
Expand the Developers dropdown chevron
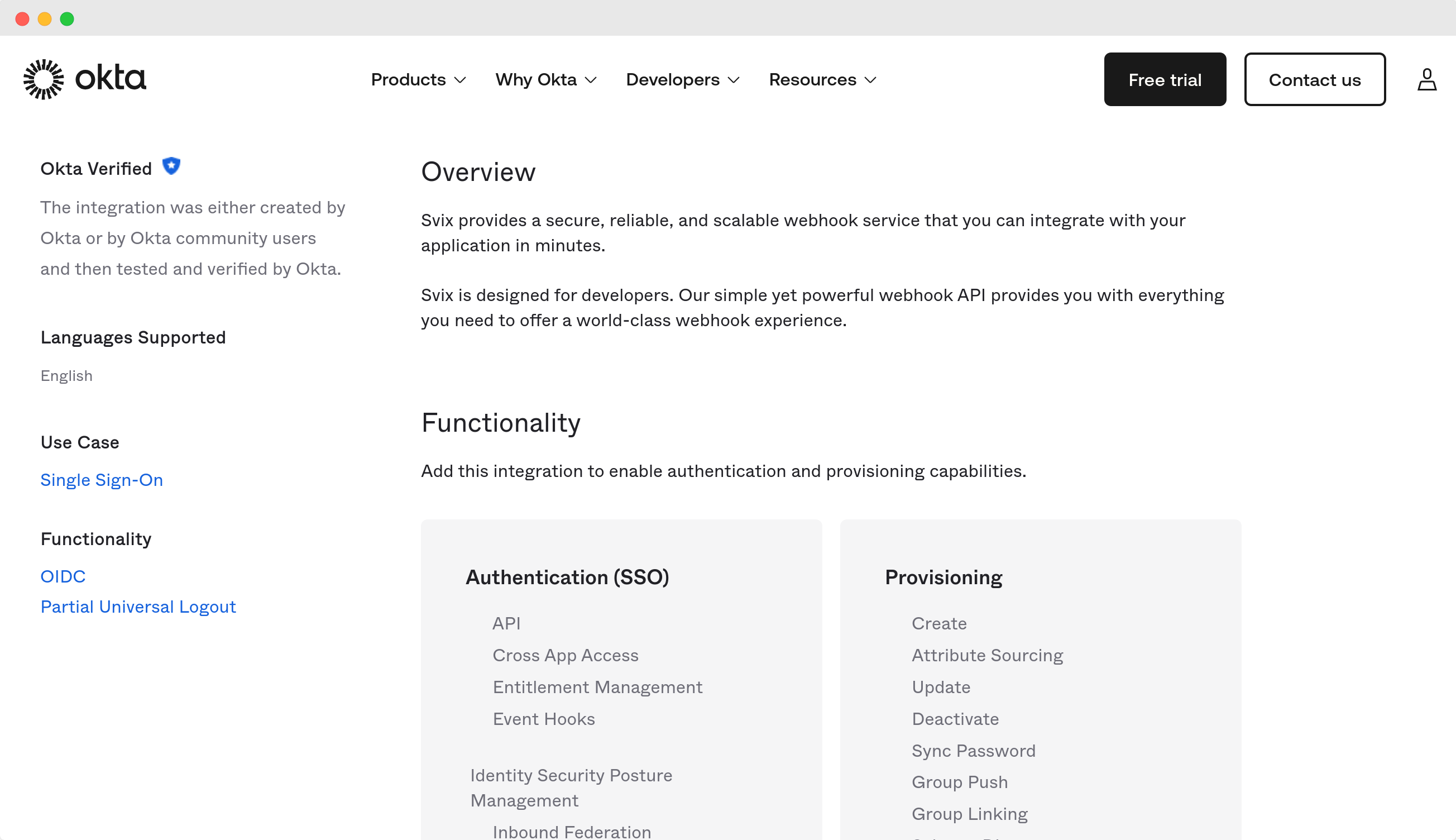point(734,80)
